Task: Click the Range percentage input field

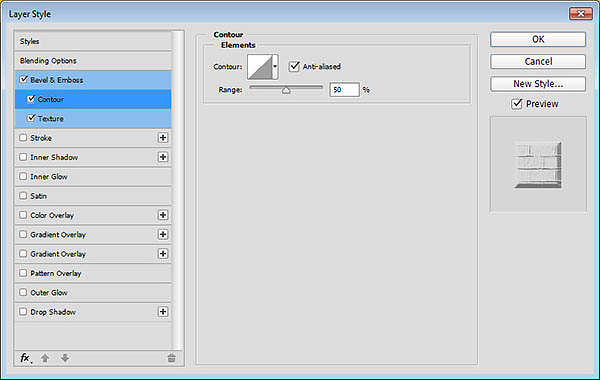Action: click(344, 90)
